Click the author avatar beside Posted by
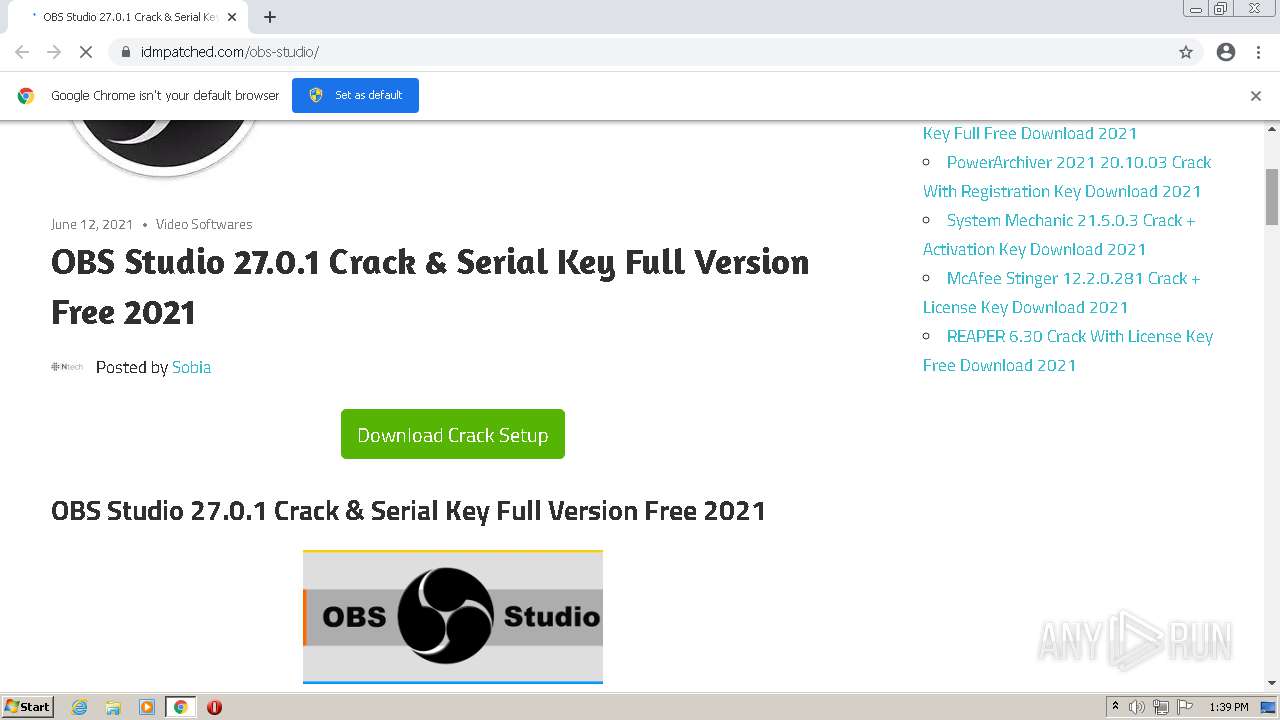The height and width of the screenshot is (720, 1280). point(67,367)
